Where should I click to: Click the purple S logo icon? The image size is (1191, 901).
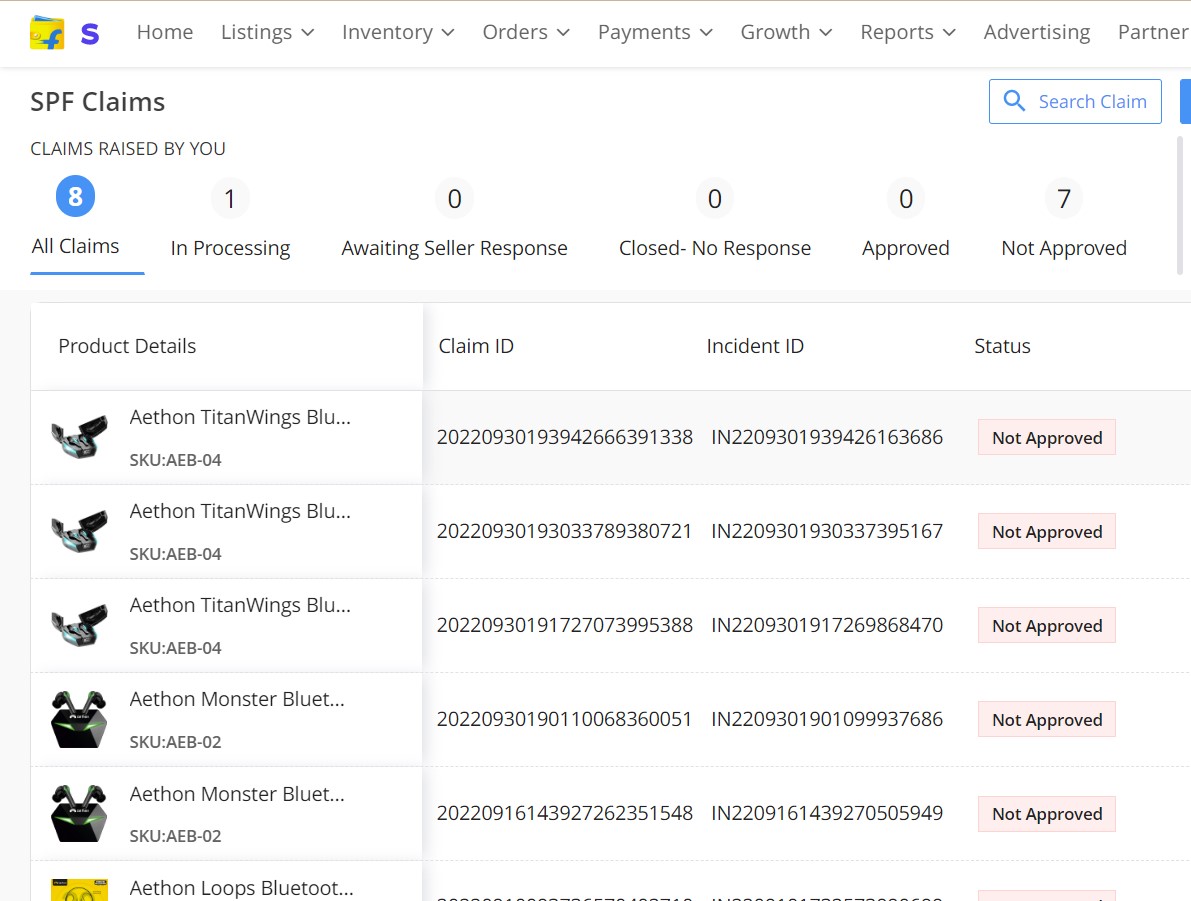tap(90, 33)
